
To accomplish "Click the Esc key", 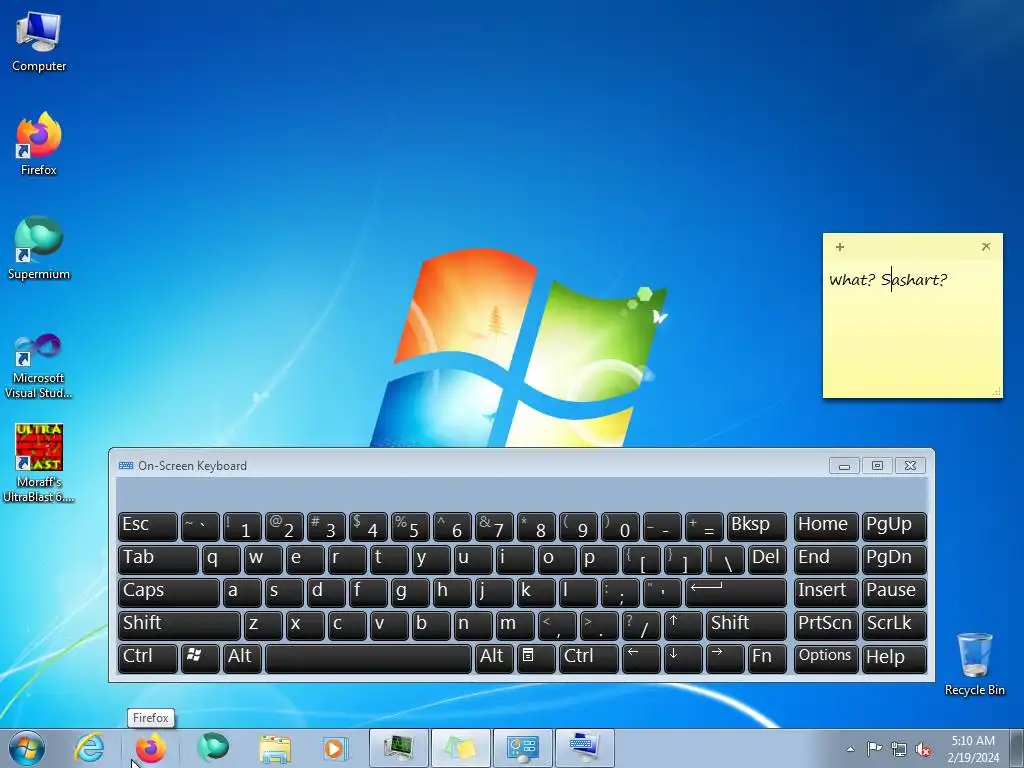I will point(148,526).
